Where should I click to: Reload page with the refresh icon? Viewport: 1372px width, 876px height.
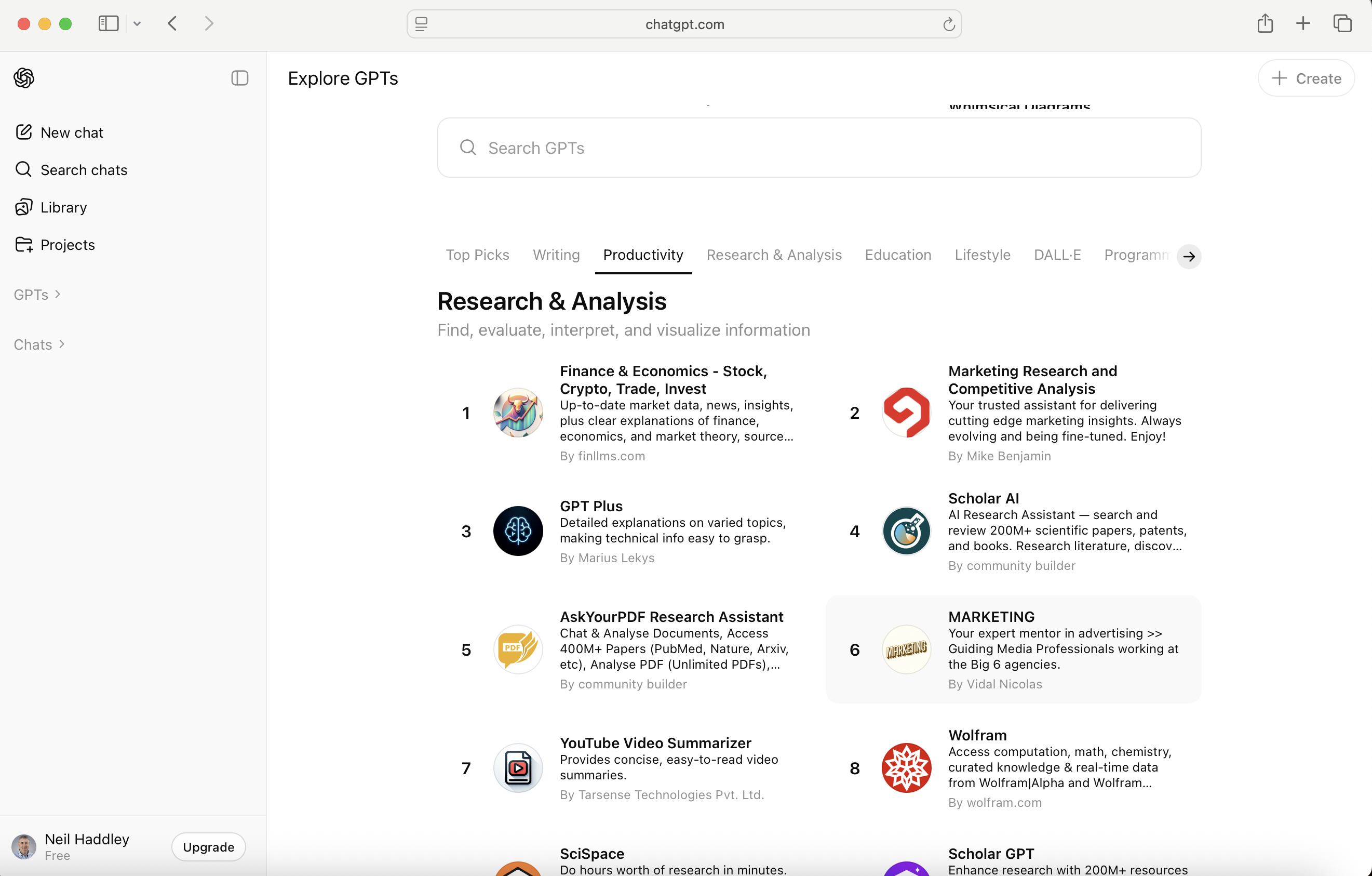tap(949, 24)
